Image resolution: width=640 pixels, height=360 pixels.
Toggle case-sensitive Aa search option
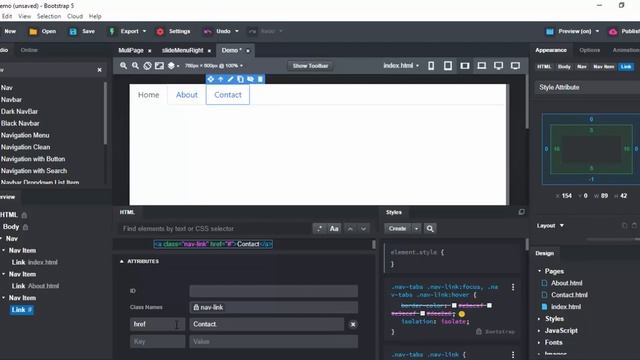tap(334, 229)
